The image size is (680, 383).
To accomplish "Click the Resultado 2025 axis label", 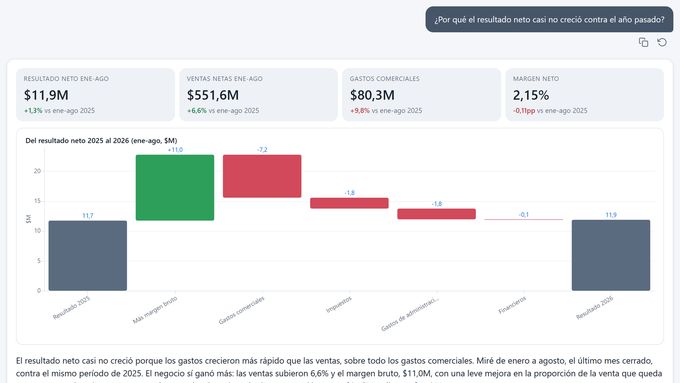I will (x=71, y=308).
